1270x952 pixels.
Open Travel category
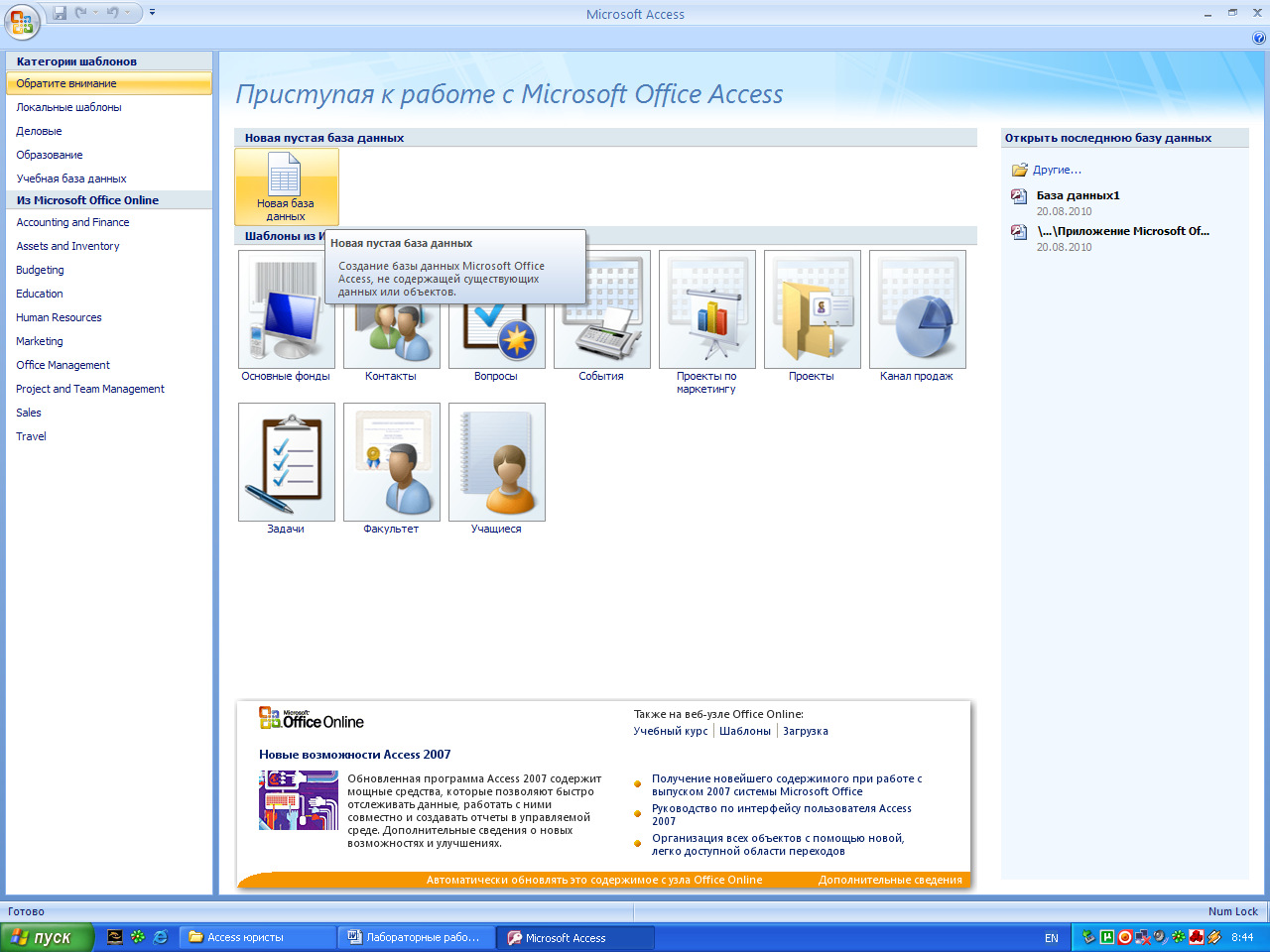click(x=109, y=436)
